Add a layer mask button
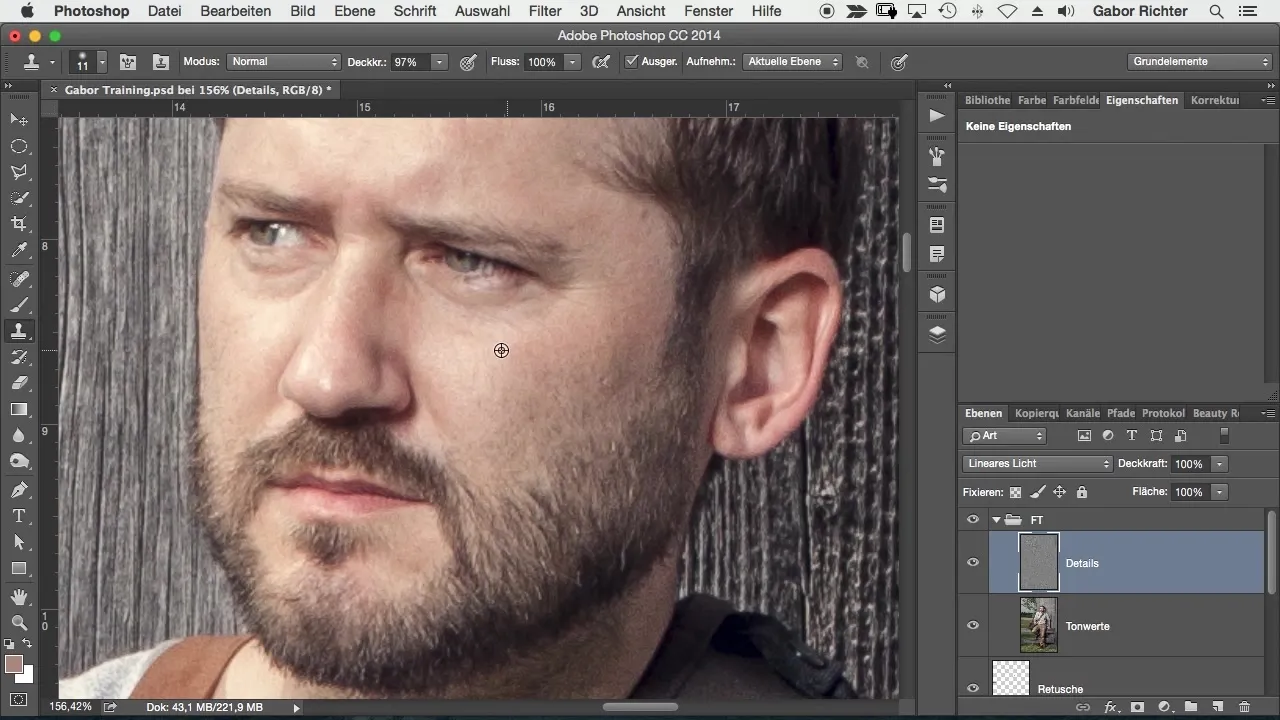Viewport: 1280px width, 720px height. (x=1137, y=707)
